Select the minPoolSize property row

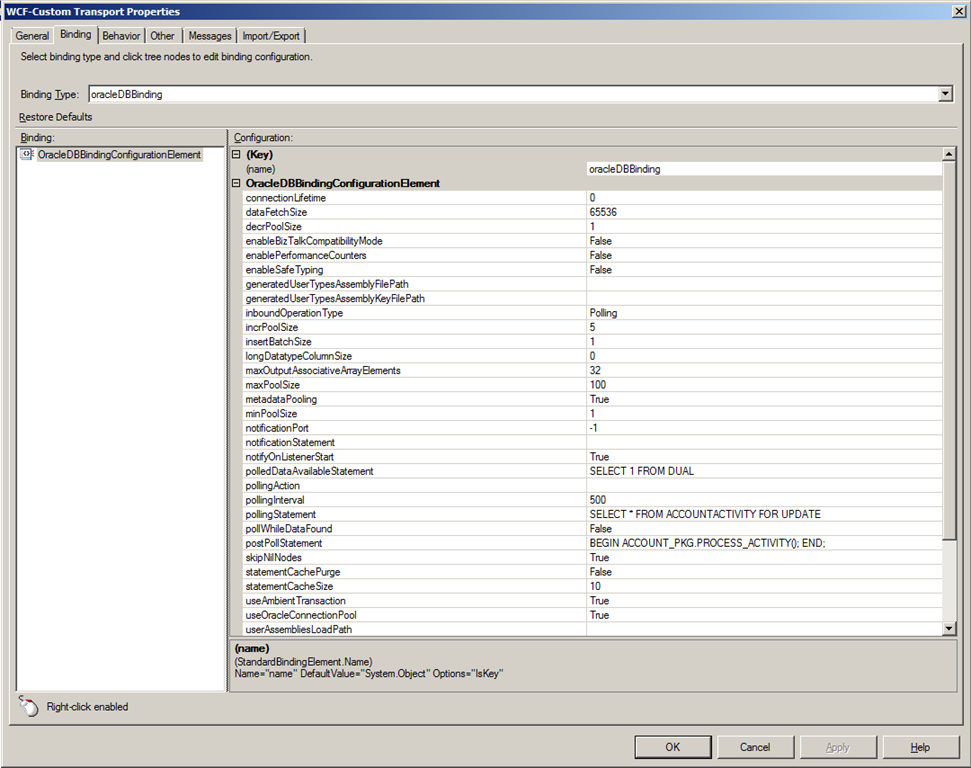click(593, 414)
